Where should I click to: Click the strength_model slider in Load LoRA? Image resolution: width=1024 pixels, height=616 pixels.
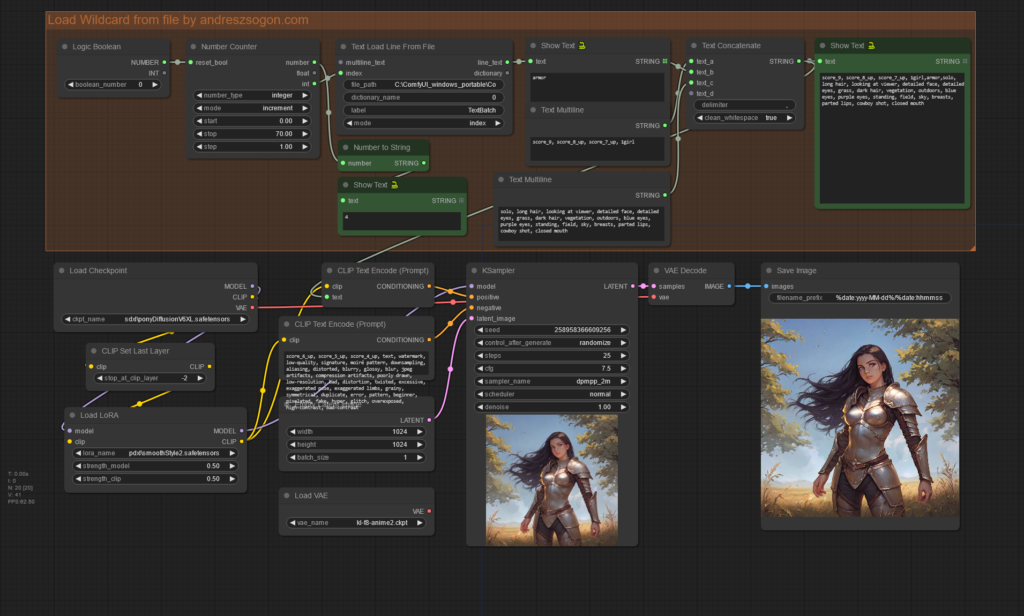155,465
